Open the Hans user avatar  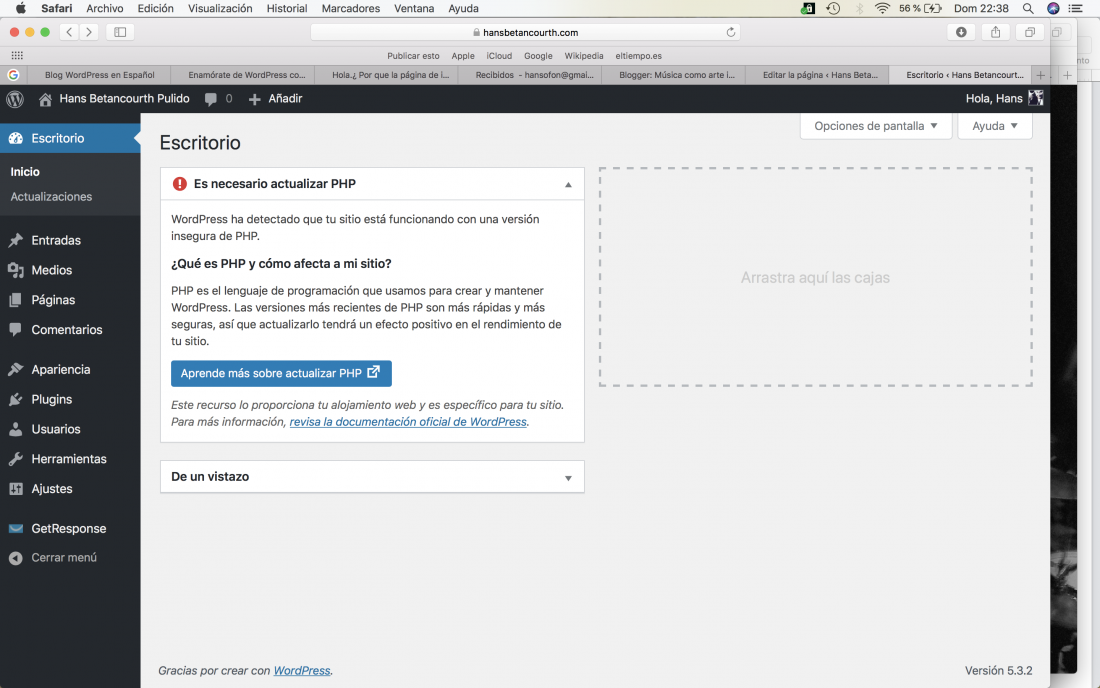[1035, 98]
